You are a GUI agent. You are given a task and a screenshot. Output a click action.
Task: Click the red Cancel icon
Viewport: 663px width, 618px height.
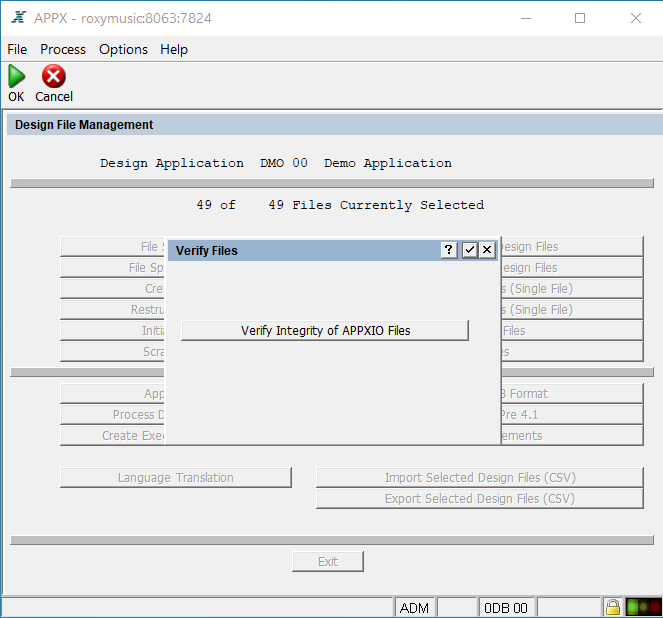pyautogui.click(x=54, y=77)
